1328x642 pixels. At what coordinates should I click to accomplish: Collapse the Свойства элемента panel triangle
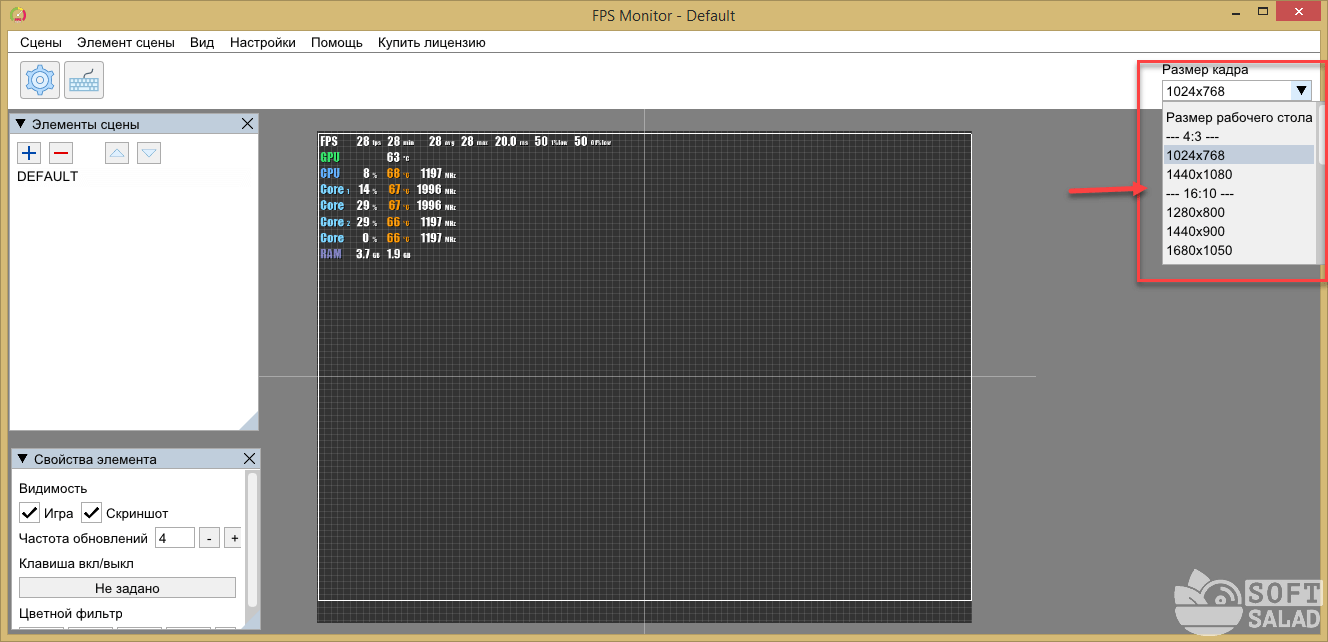click(x=22, y=459)
